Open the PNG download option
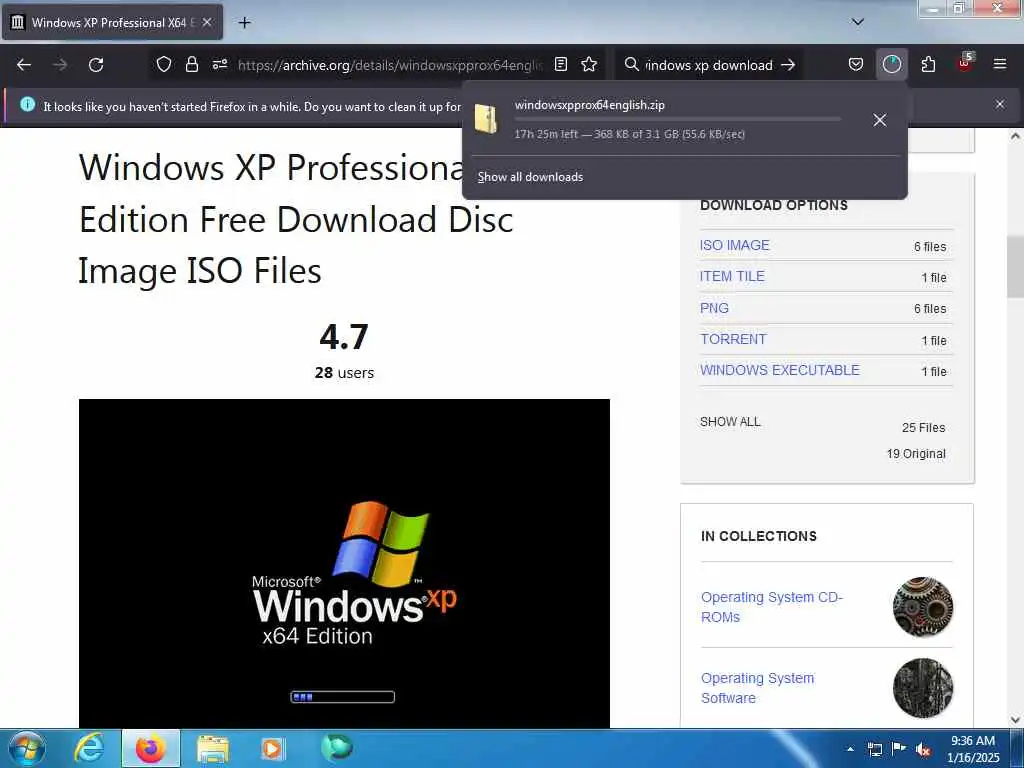 click(714, 308)
